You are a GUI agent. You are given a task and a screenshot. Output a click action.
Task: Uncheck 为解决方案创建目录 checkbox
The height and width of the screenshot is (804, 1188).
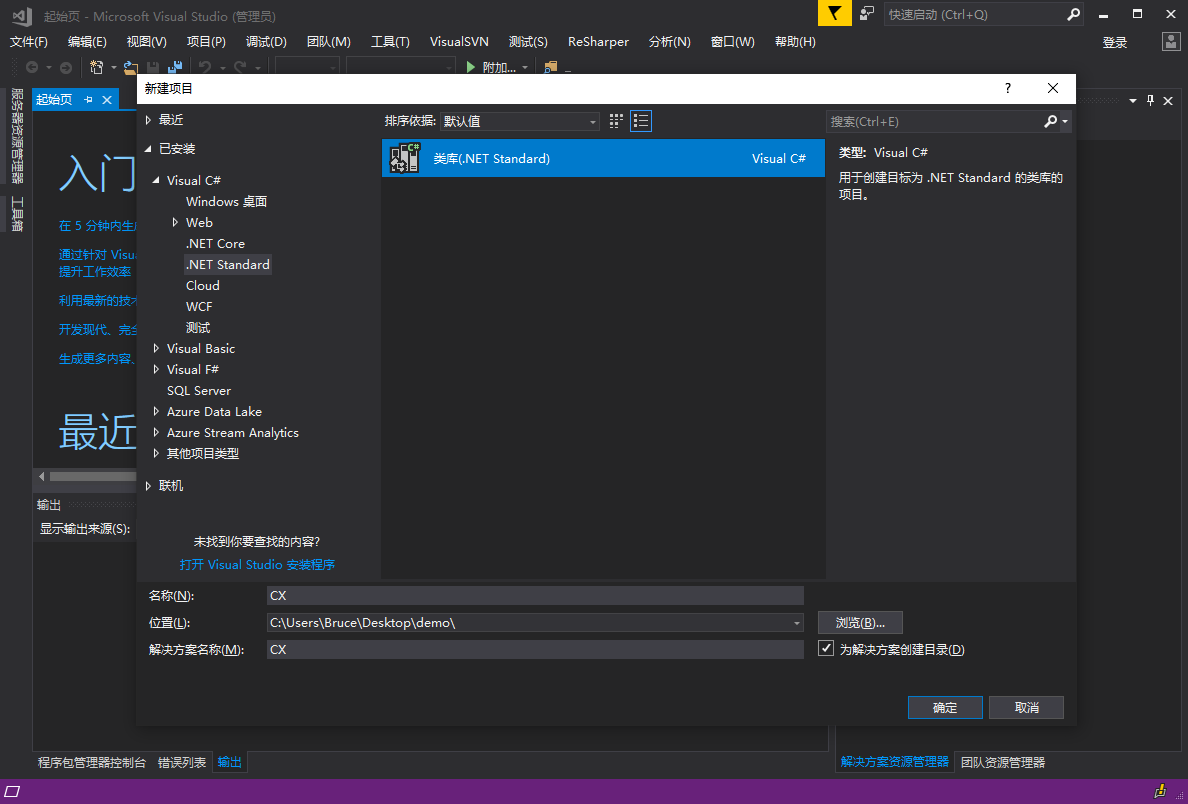826,649
